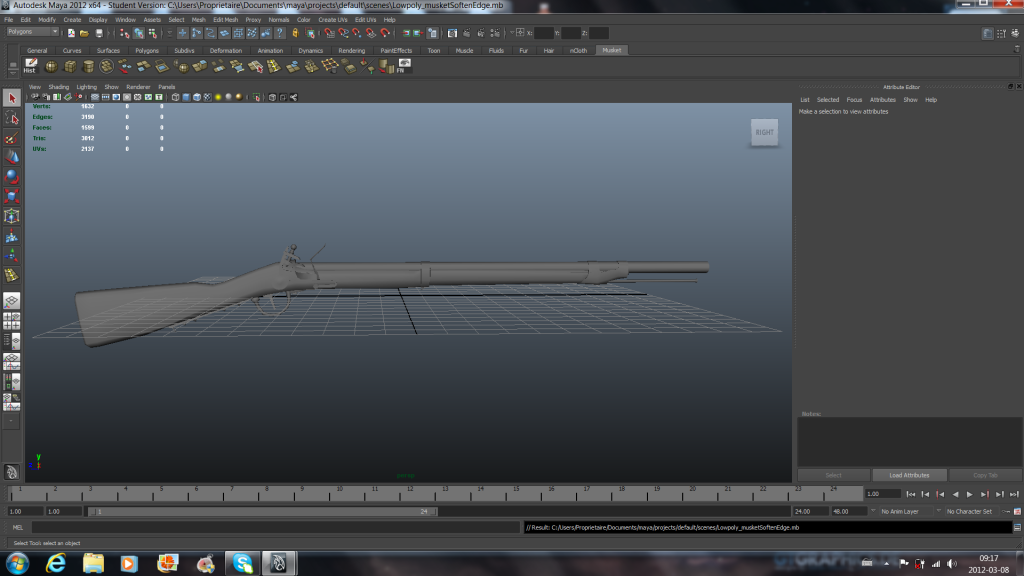Toggle snap to view planes
Image resolution: width=1024 pixels, height=576 pixels.
(x=371, y=33)
